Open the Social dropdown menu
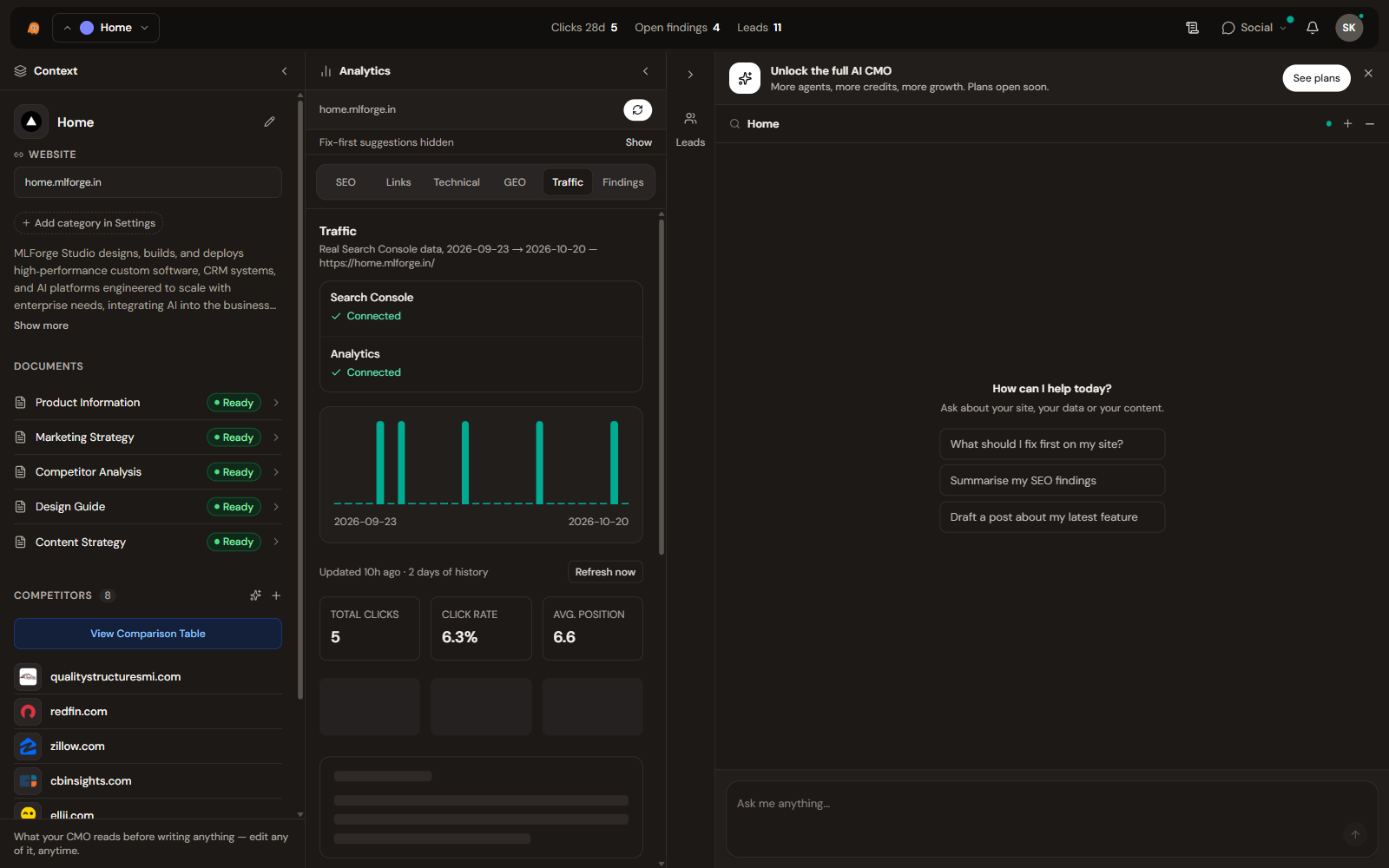 pyautogui.click(x=1254, y=28)
